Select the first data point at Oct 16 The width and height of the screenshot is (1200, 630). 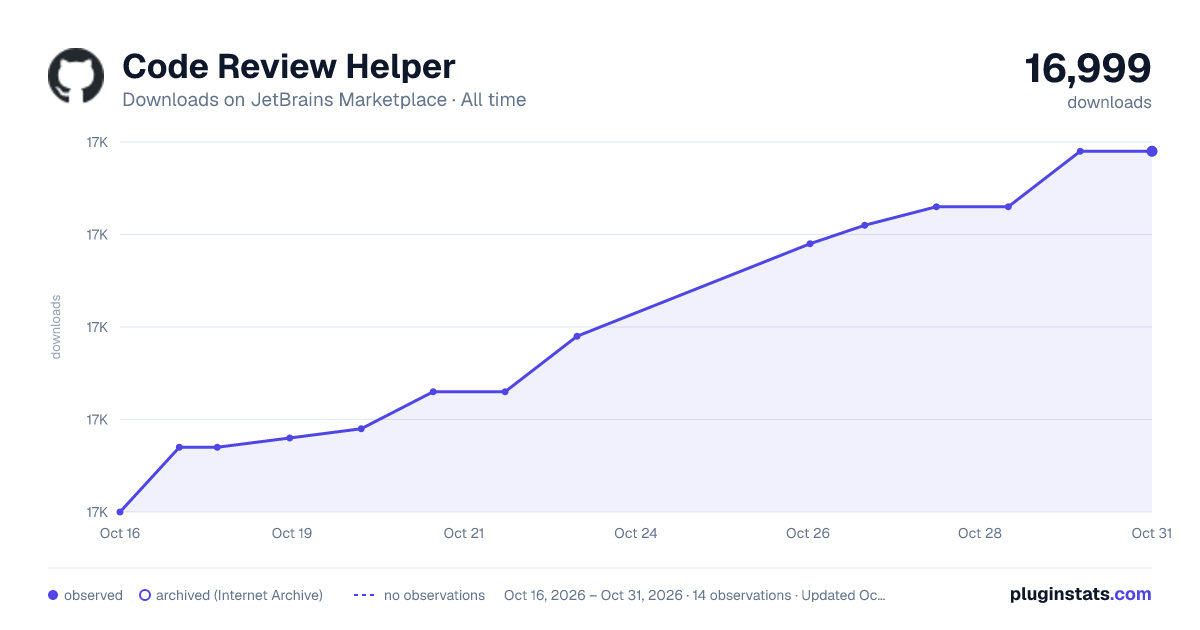tap(120, 512)
